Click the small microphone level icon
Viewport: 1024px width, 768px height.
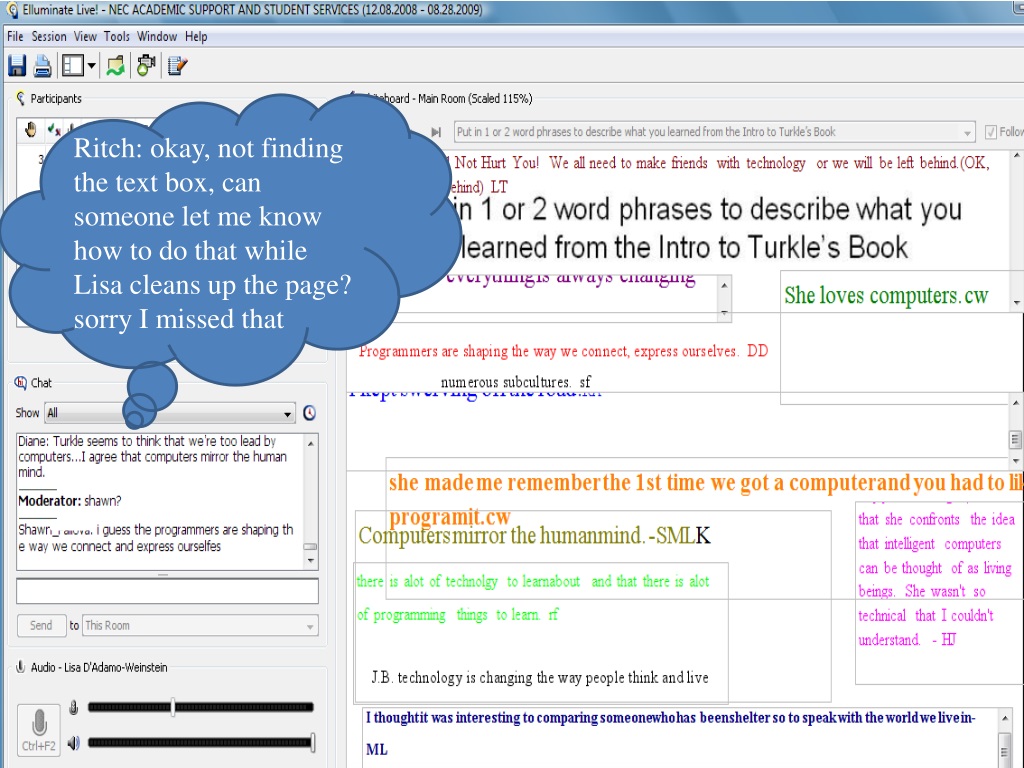[x=74, y=707]
